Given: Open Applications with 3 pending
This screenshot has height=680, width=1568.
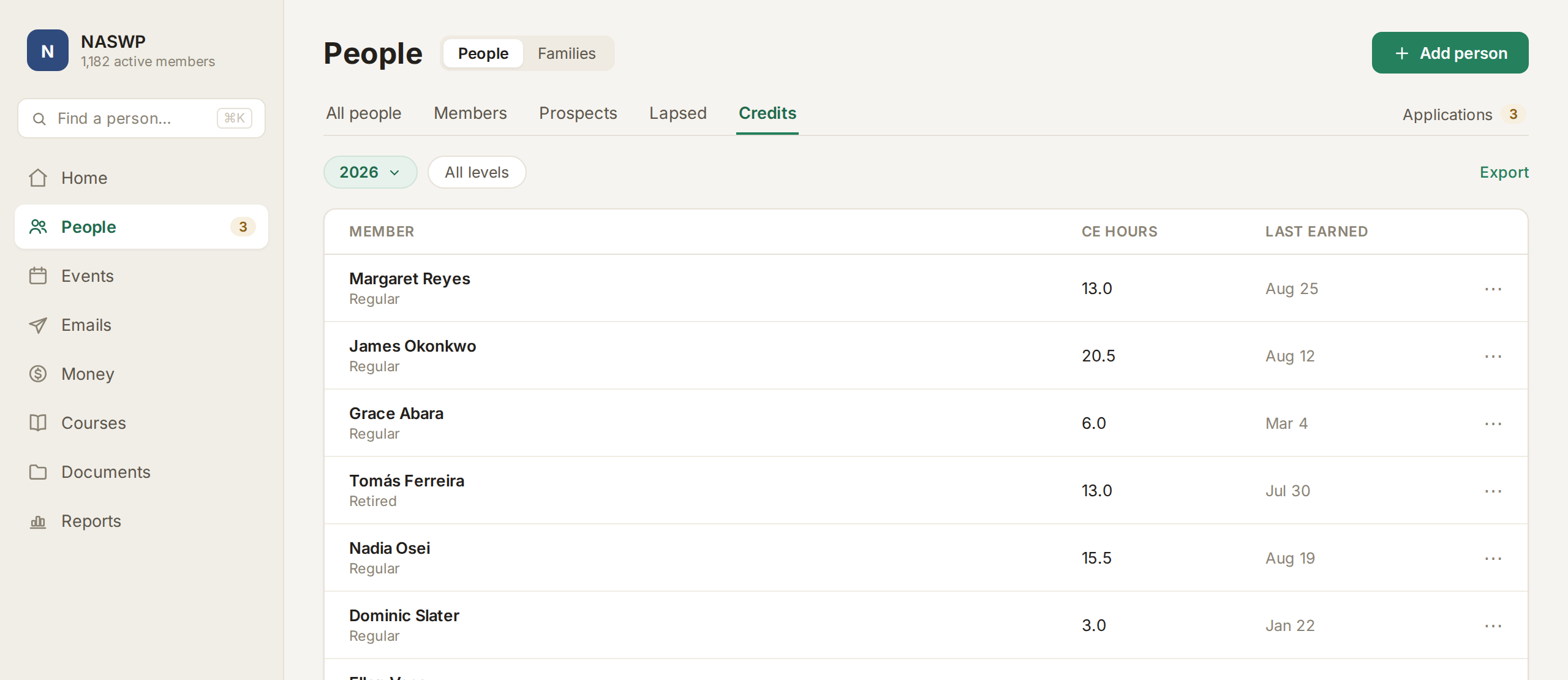Looking at the screenshot, I should [x=1464, y=115].
